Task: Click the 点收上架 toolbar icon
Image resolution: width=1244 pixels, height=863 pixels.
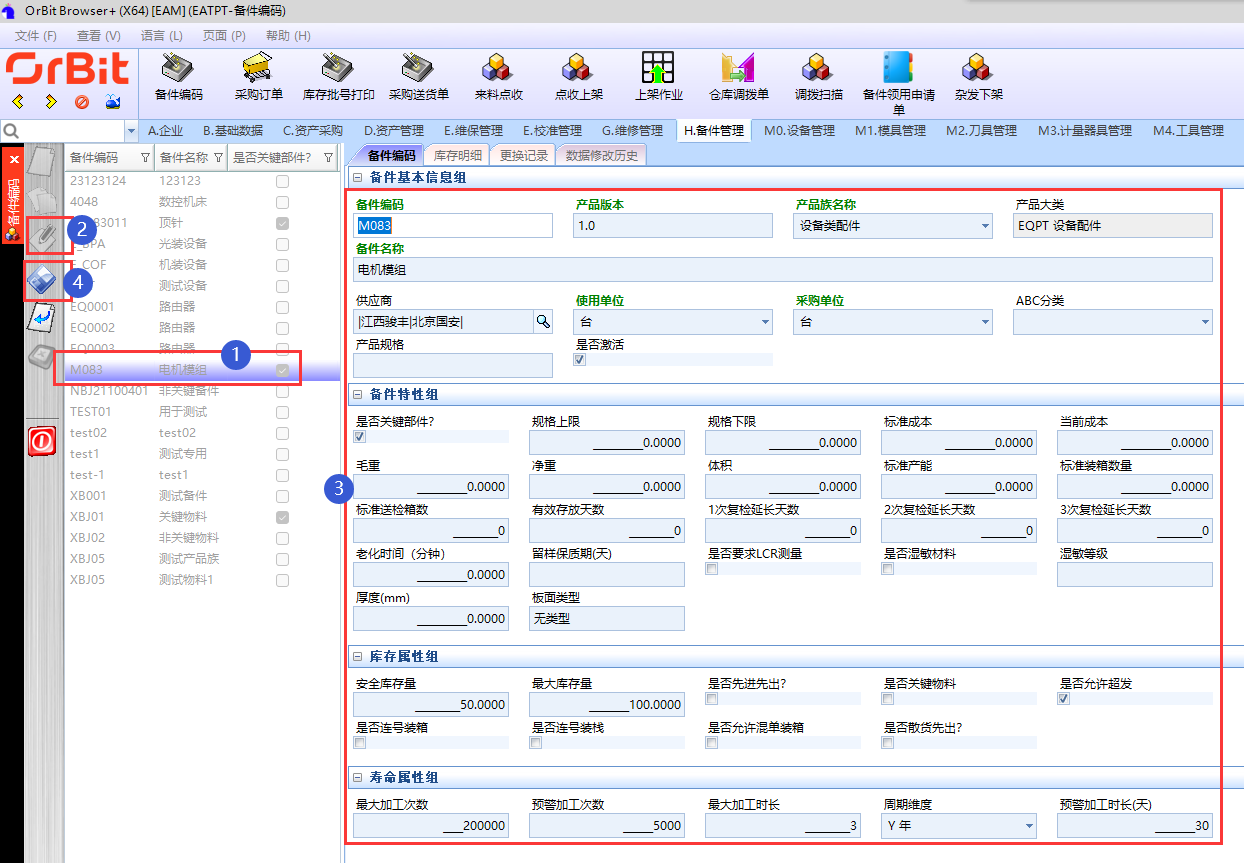Action: click(578, 78)
